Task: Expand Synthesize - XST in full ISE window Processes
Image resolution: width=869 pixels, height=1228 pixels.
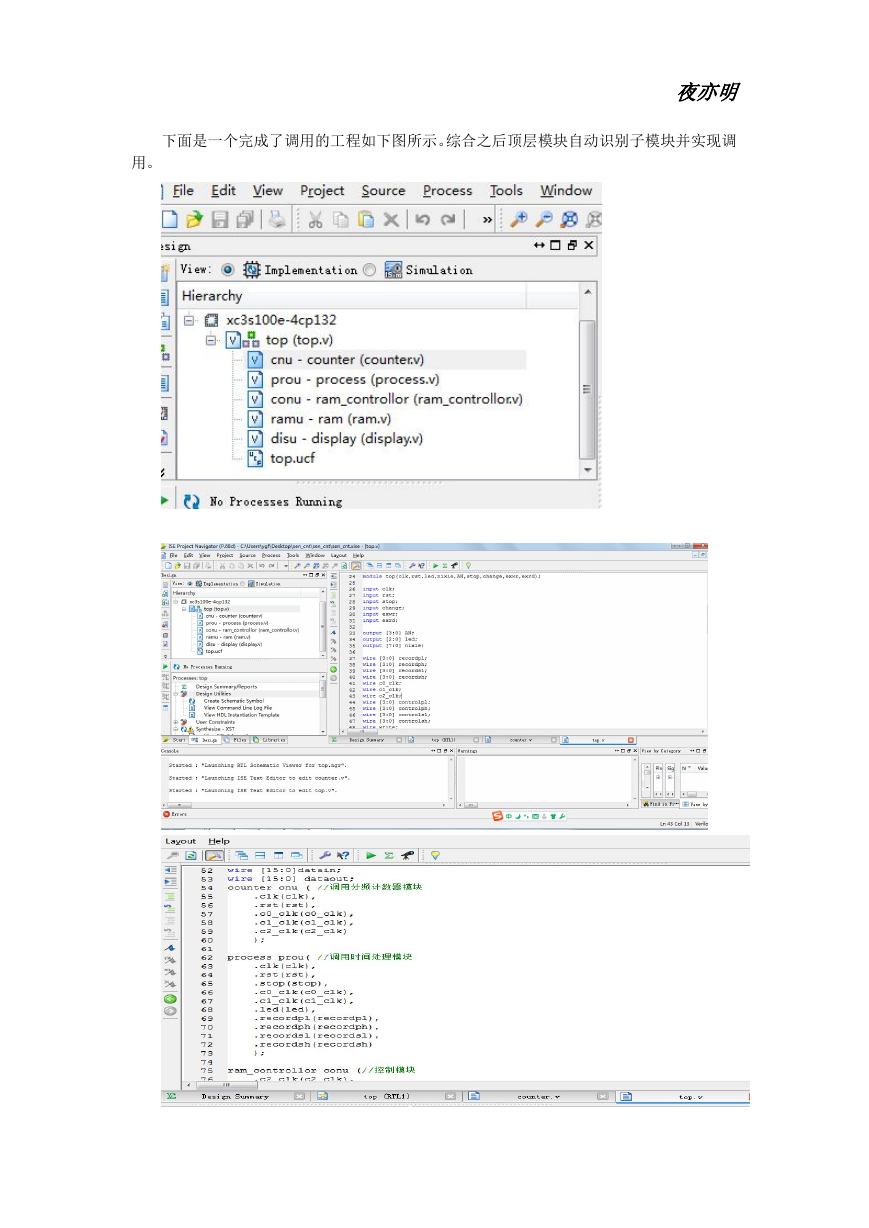Action: (175, 729)
